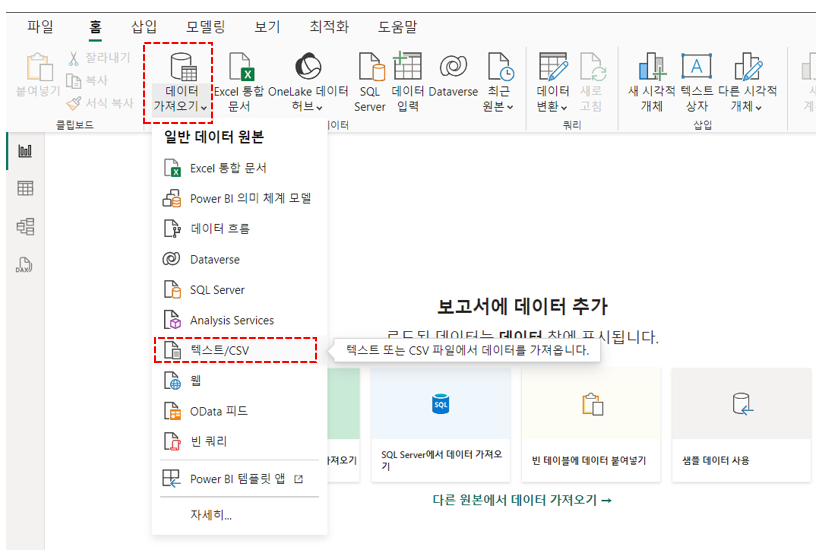Click the 붙여넣기 clipboard icon
Image resolution: width=825 pixels, height=552 pixels.
click(38, 75)
